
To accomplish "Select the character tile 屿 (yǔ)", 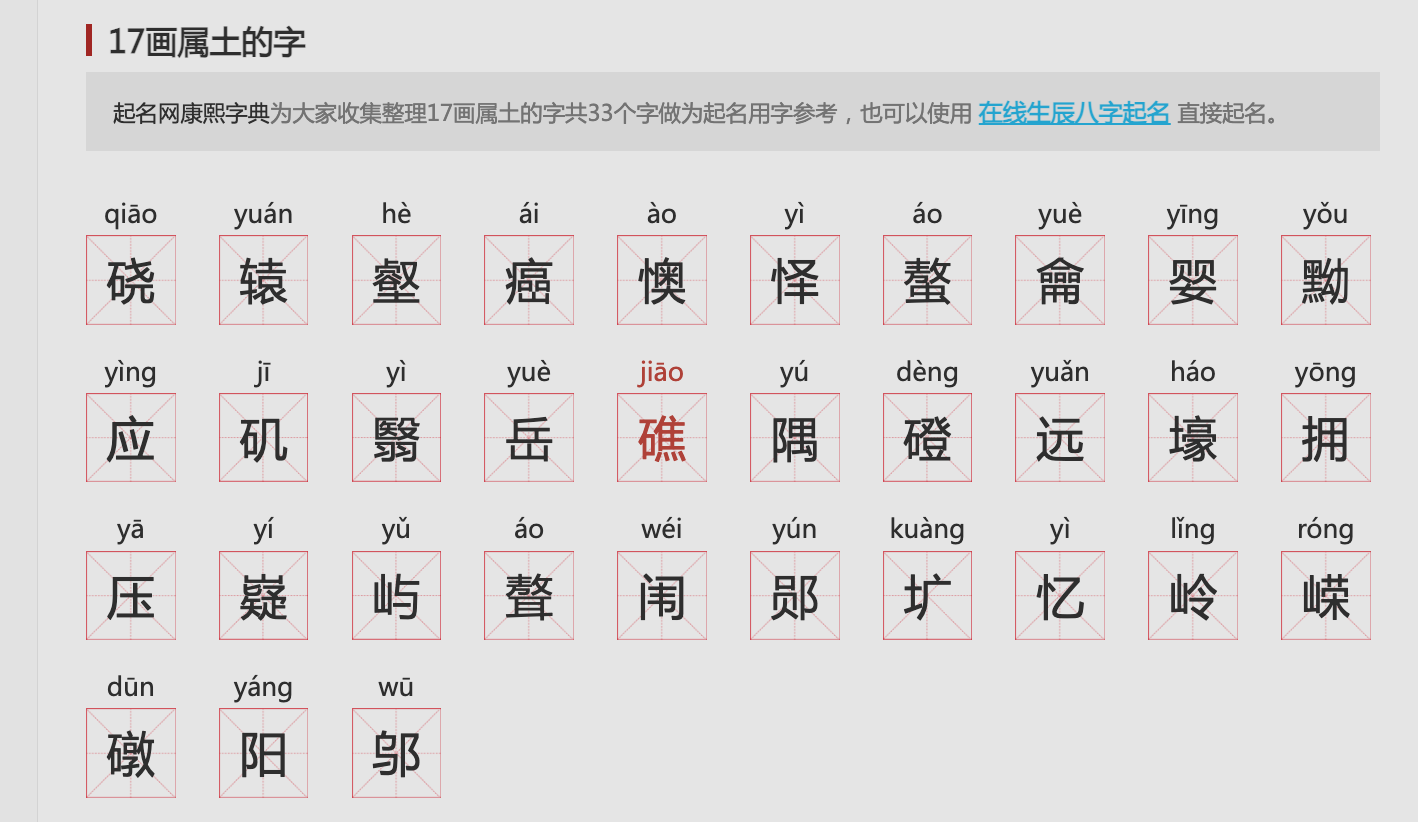I will pos(396,596).
